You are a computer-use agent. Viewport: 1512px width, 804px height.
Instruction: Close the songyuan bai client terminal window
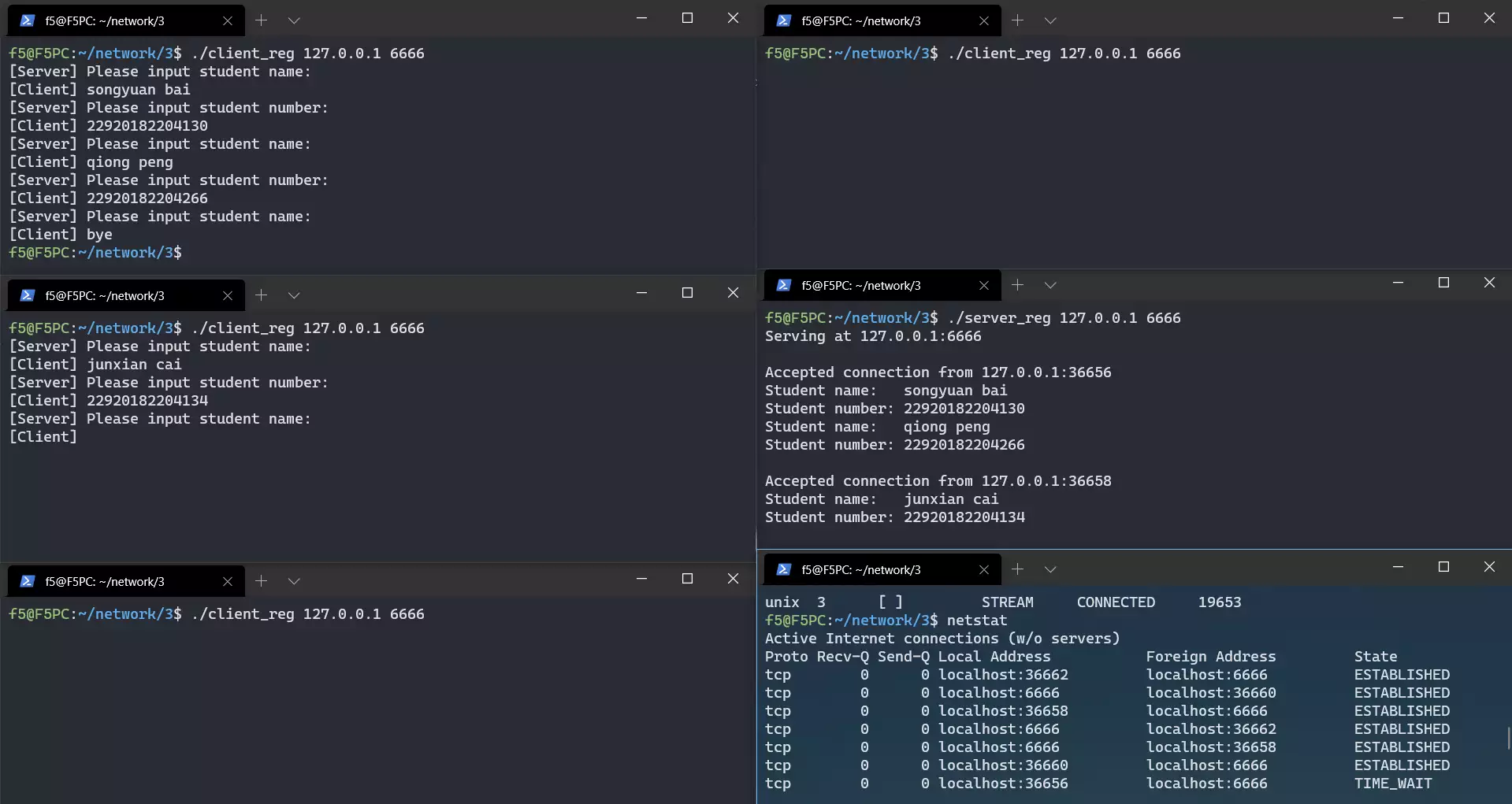[733, 18]
